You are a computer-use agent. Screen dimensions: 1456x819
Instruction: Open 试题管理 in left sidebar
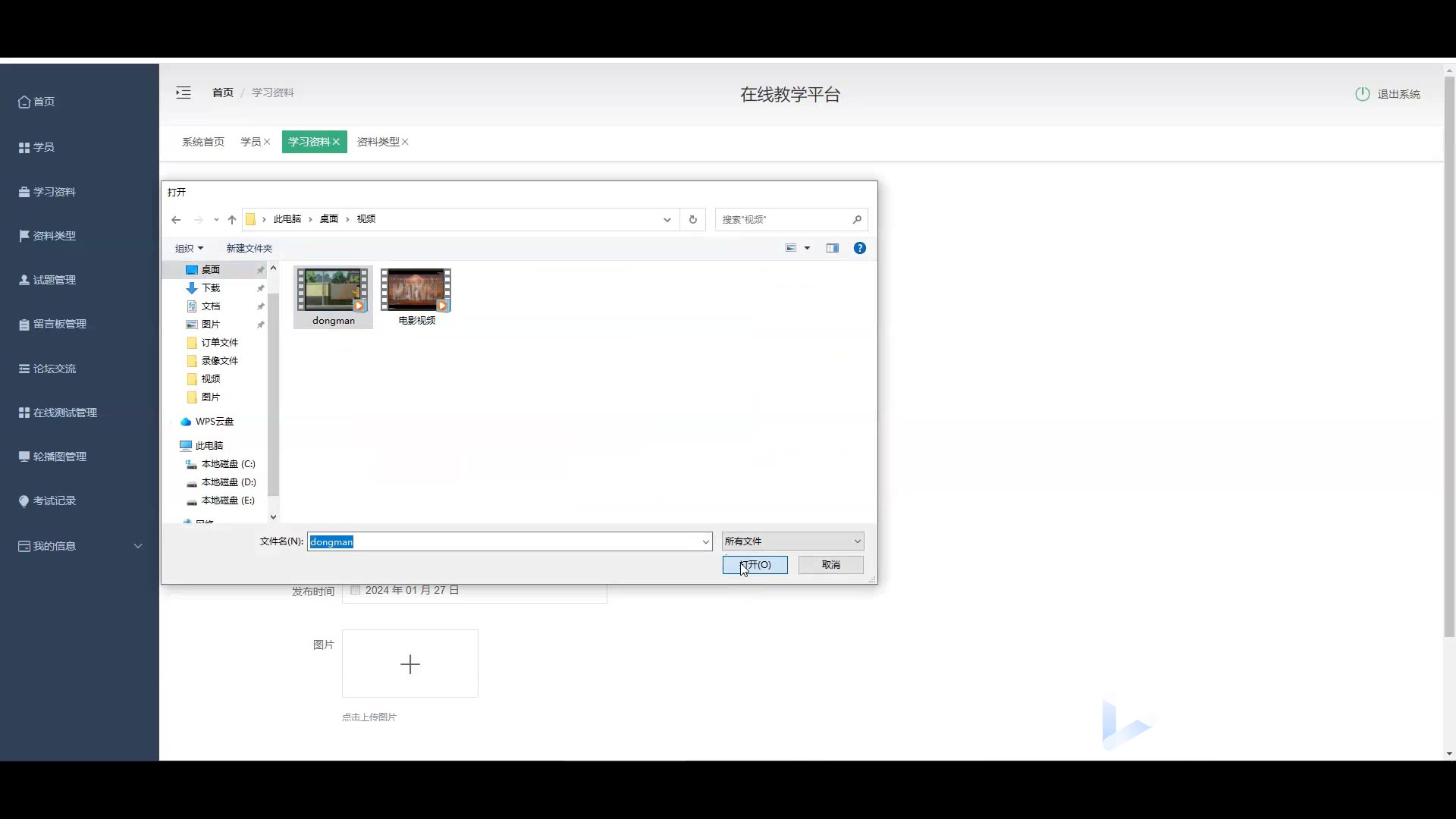(47, 280)
